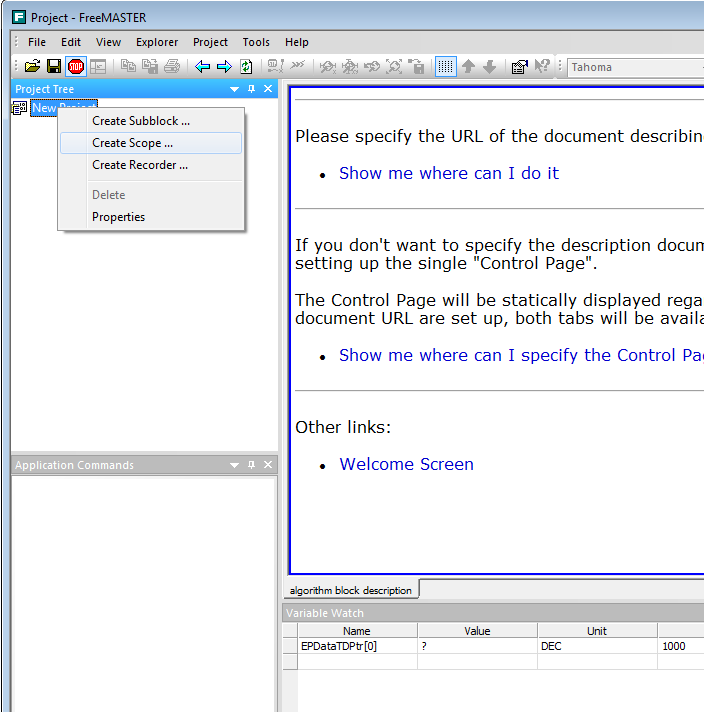Screen dimensions: 704x712
Task: Go back with the left arrow icon
Action: (x=202, y=67)
